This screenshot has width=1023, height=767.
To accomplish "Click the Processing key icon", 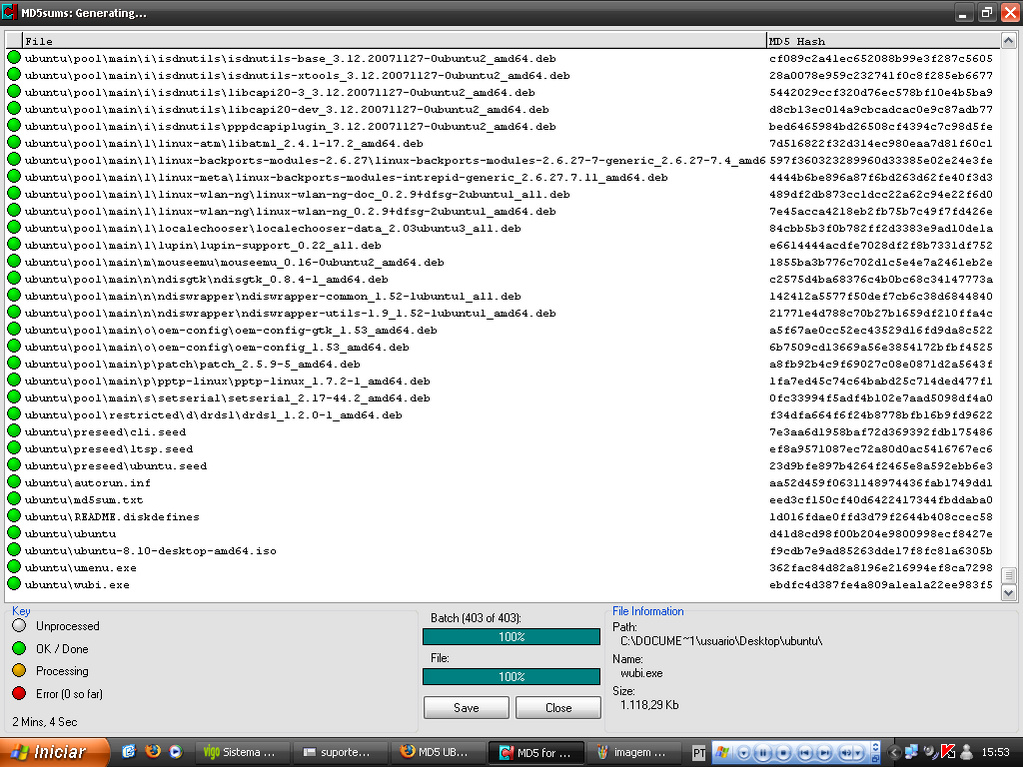I will 19,670.
